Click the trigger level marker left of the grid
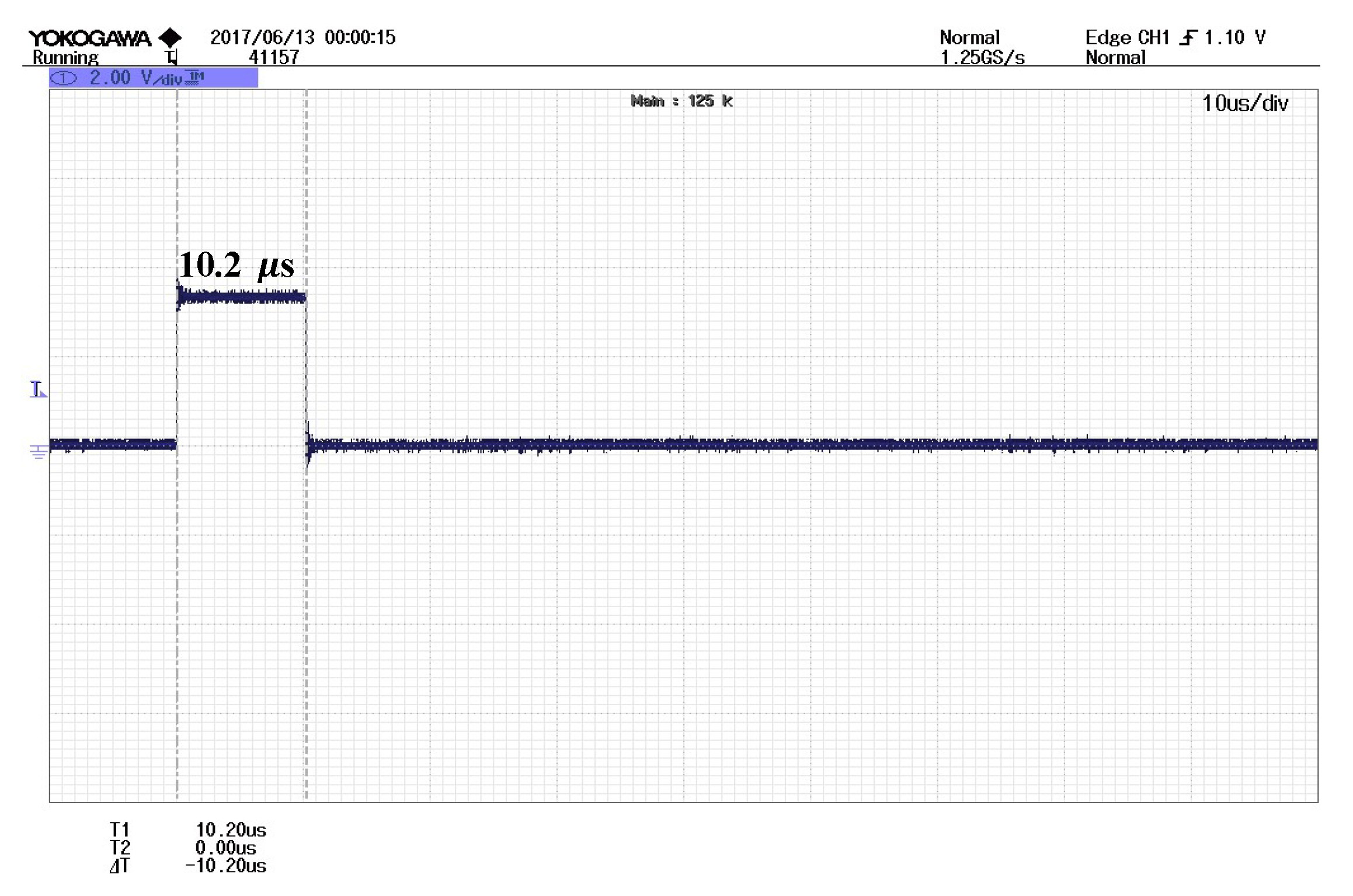 [38, 389]
